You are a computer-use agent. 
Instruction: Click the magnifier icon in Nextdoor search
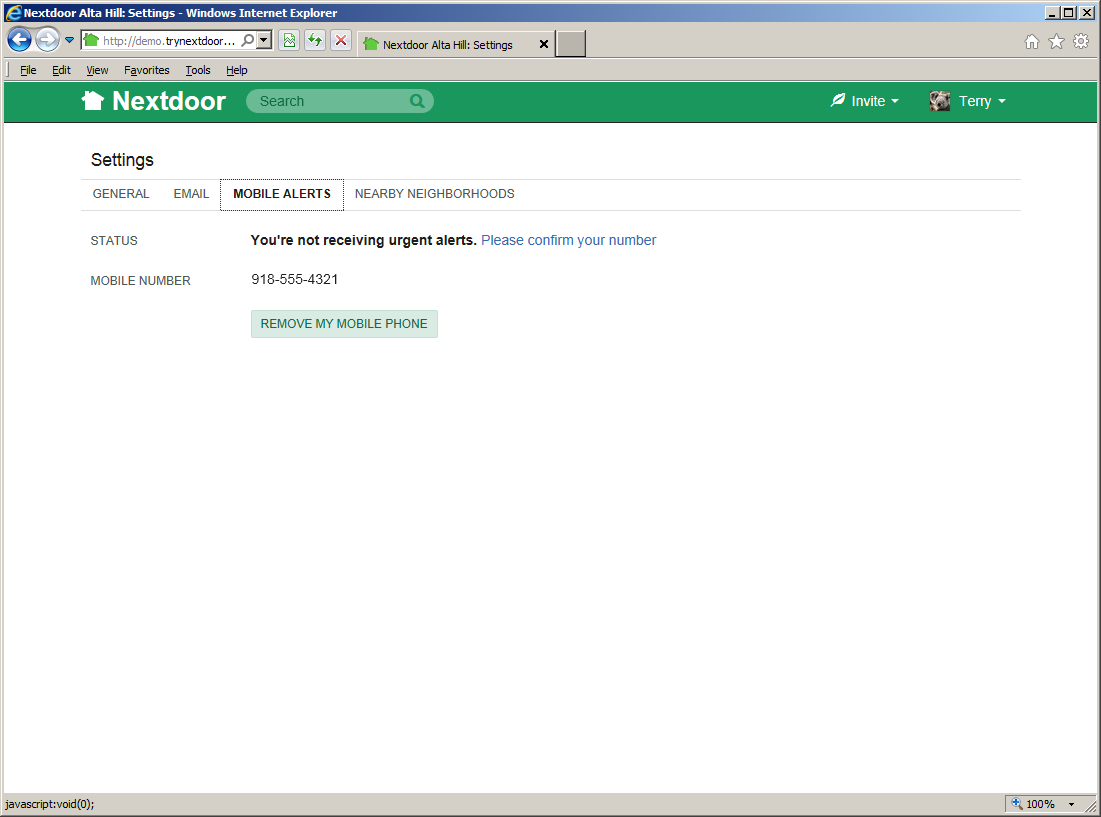[417, 101]
